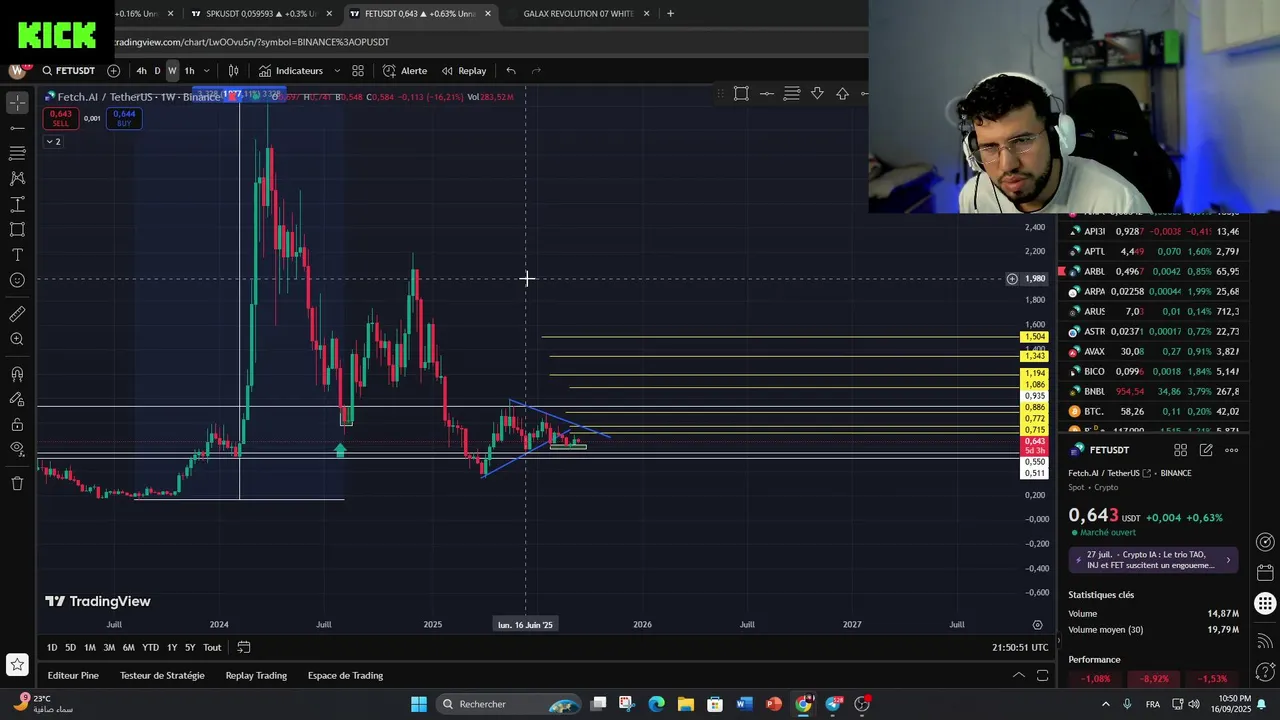Expand the collapsed indicators legend '2'
This screenshot has width=1280, height=720.
pos(53,142)
